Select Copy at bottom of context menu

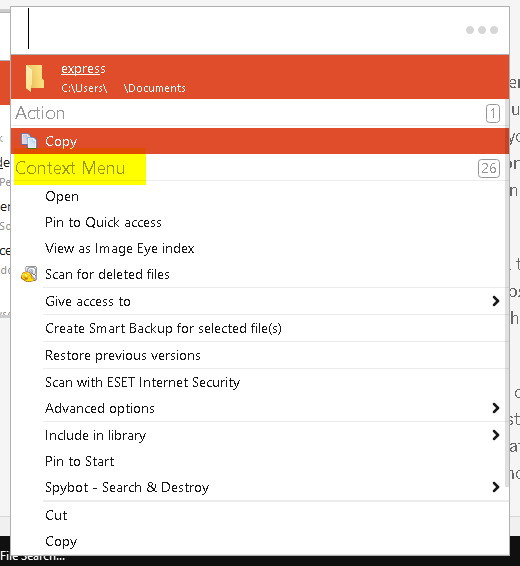(x=61, y=541)
